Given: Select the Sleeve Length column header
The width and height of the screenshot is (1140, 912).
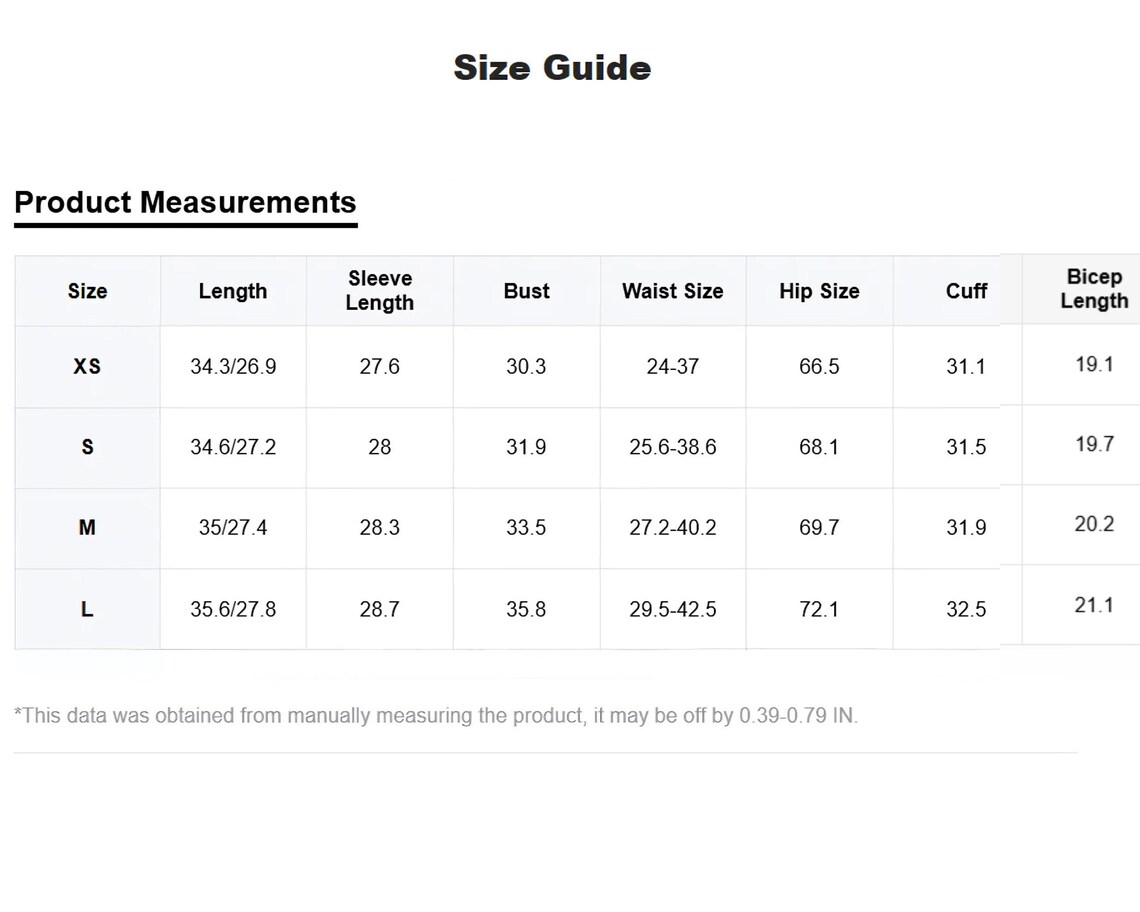Looking at the screenshot, I should 380,290.
